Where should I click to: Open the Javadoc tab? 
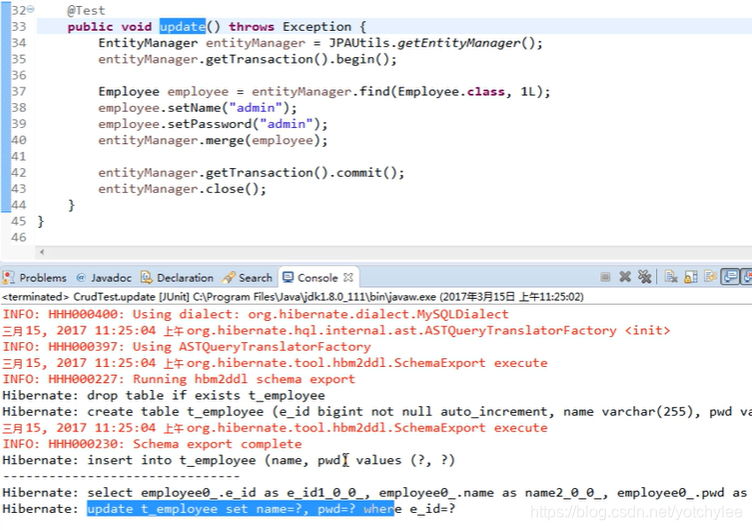(104, 278)
